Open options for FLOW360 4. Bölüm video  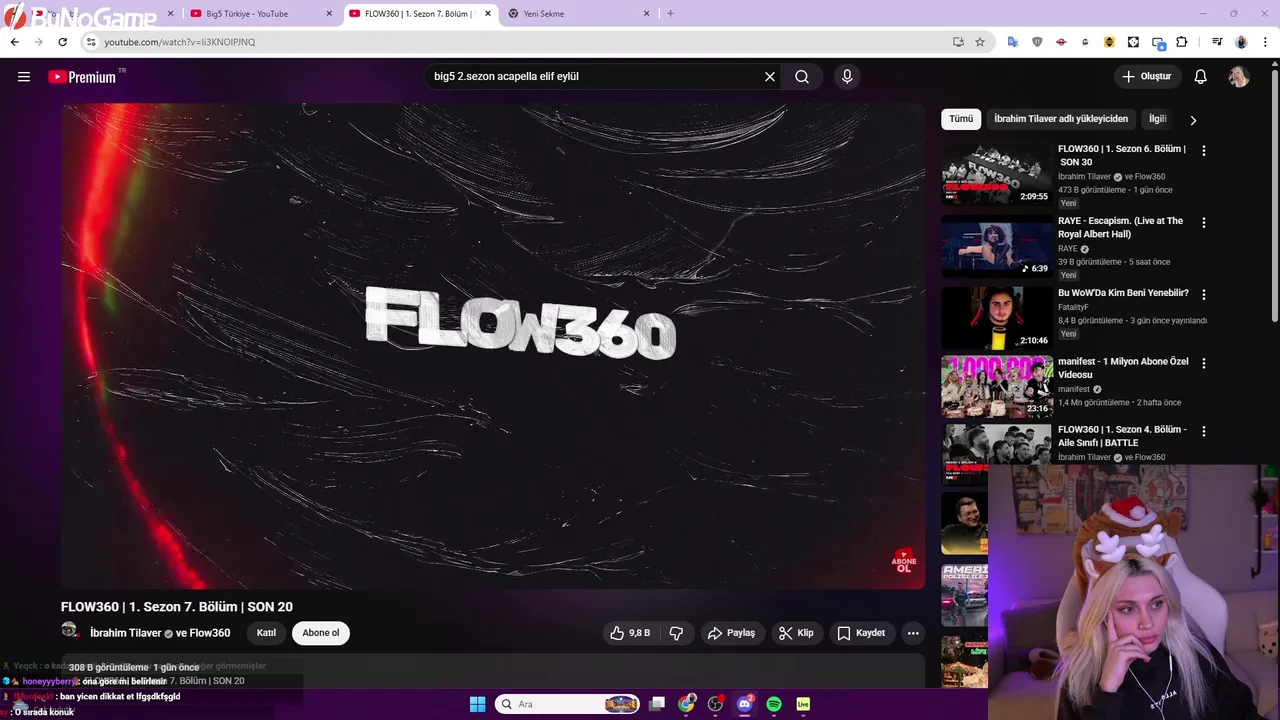(1204, 431)
